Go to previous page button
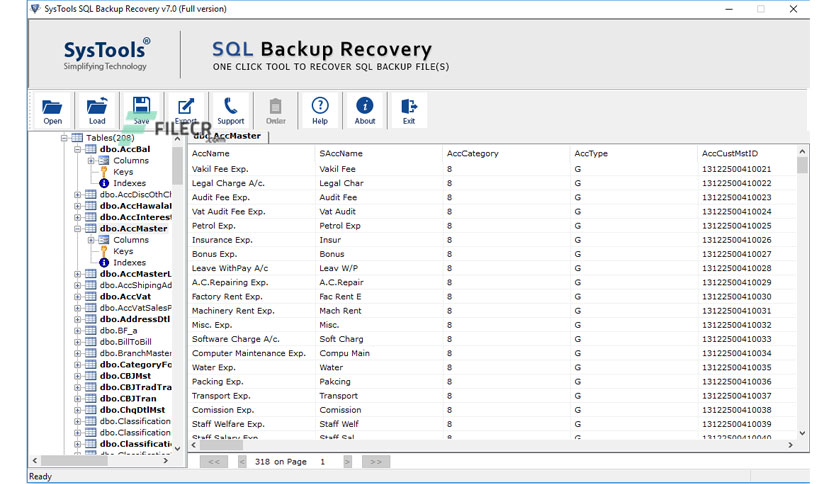 [x=242, y=462]
